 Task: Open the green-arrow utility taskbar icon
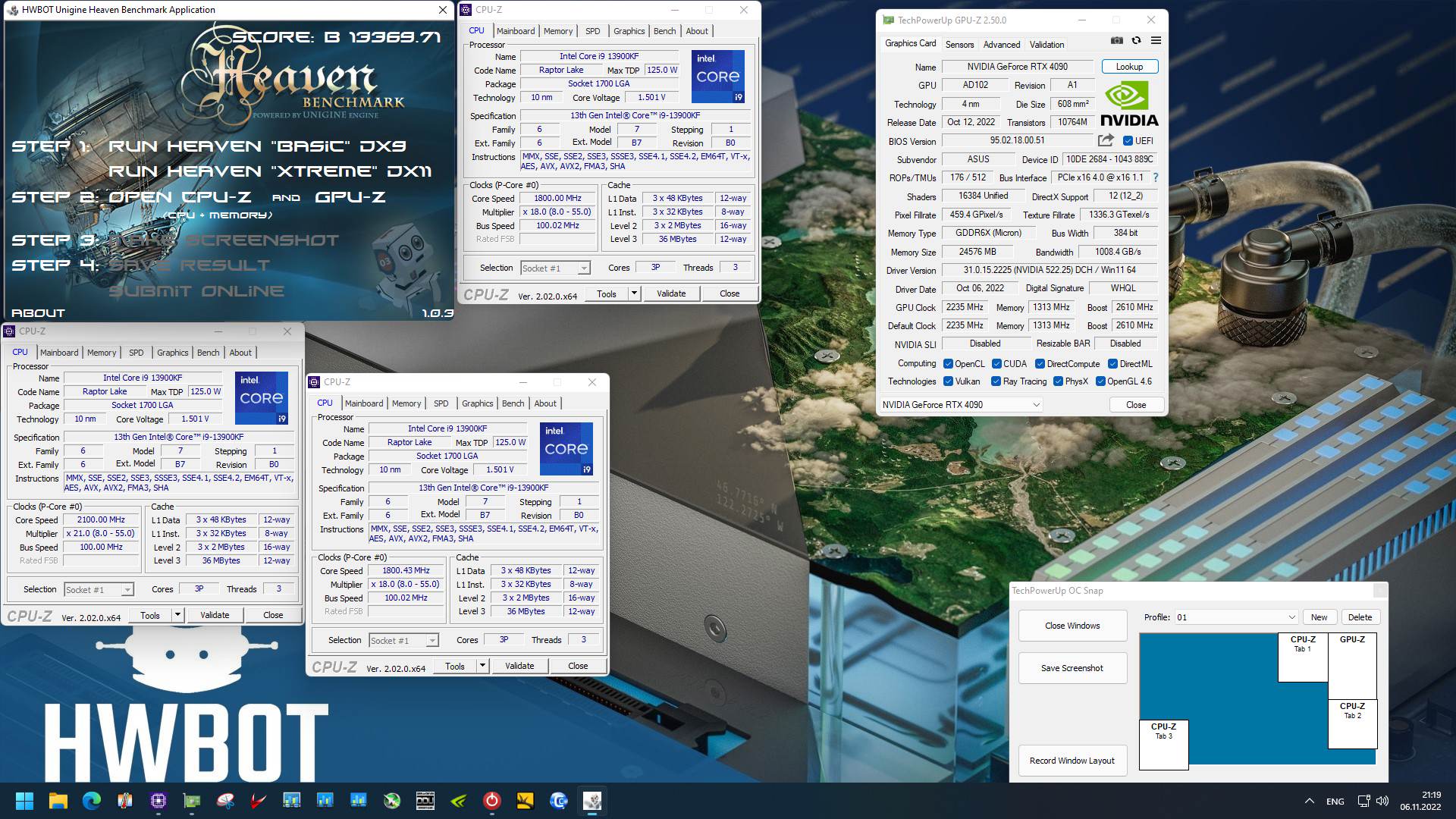coord(391,801)
